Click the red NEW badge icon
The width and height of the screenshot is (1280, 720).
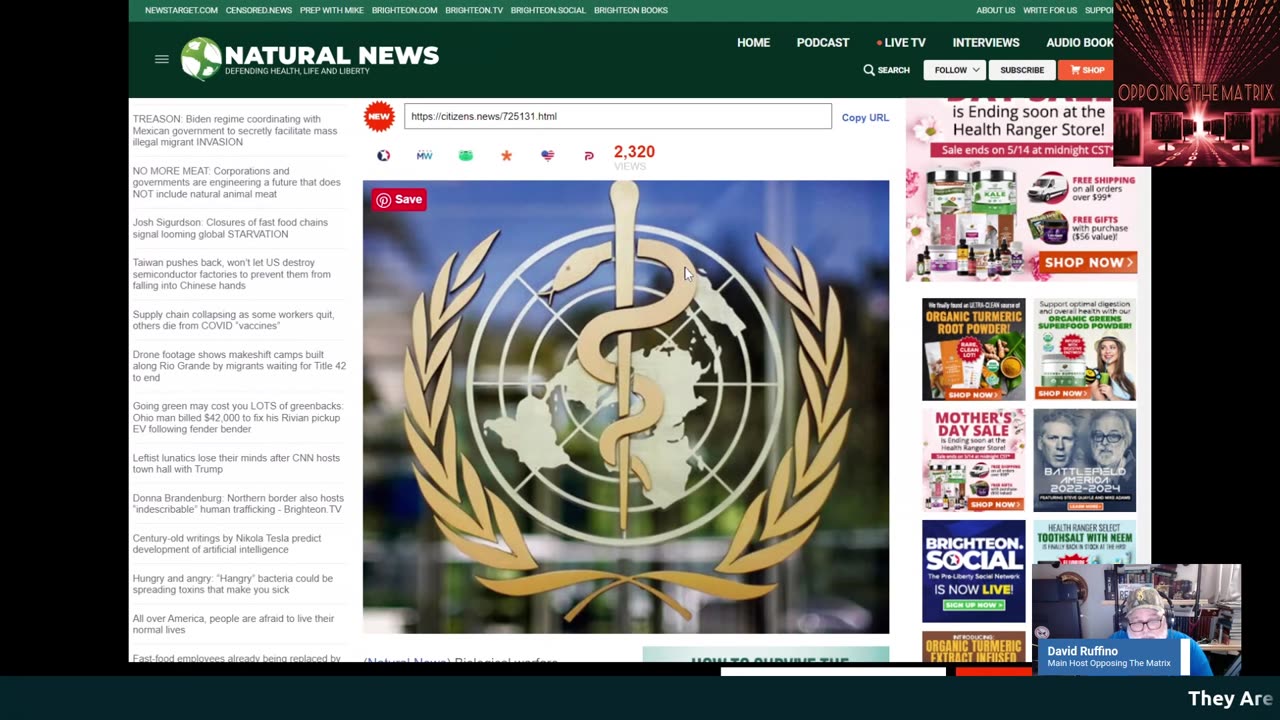(x=379, y=116)
